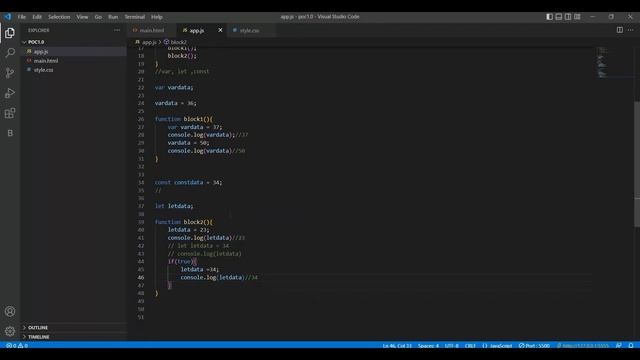Image resolution: width=640 pixels, height=360 pixels.
Task: Expand the OUTLINE section
Action: [73, 327]
